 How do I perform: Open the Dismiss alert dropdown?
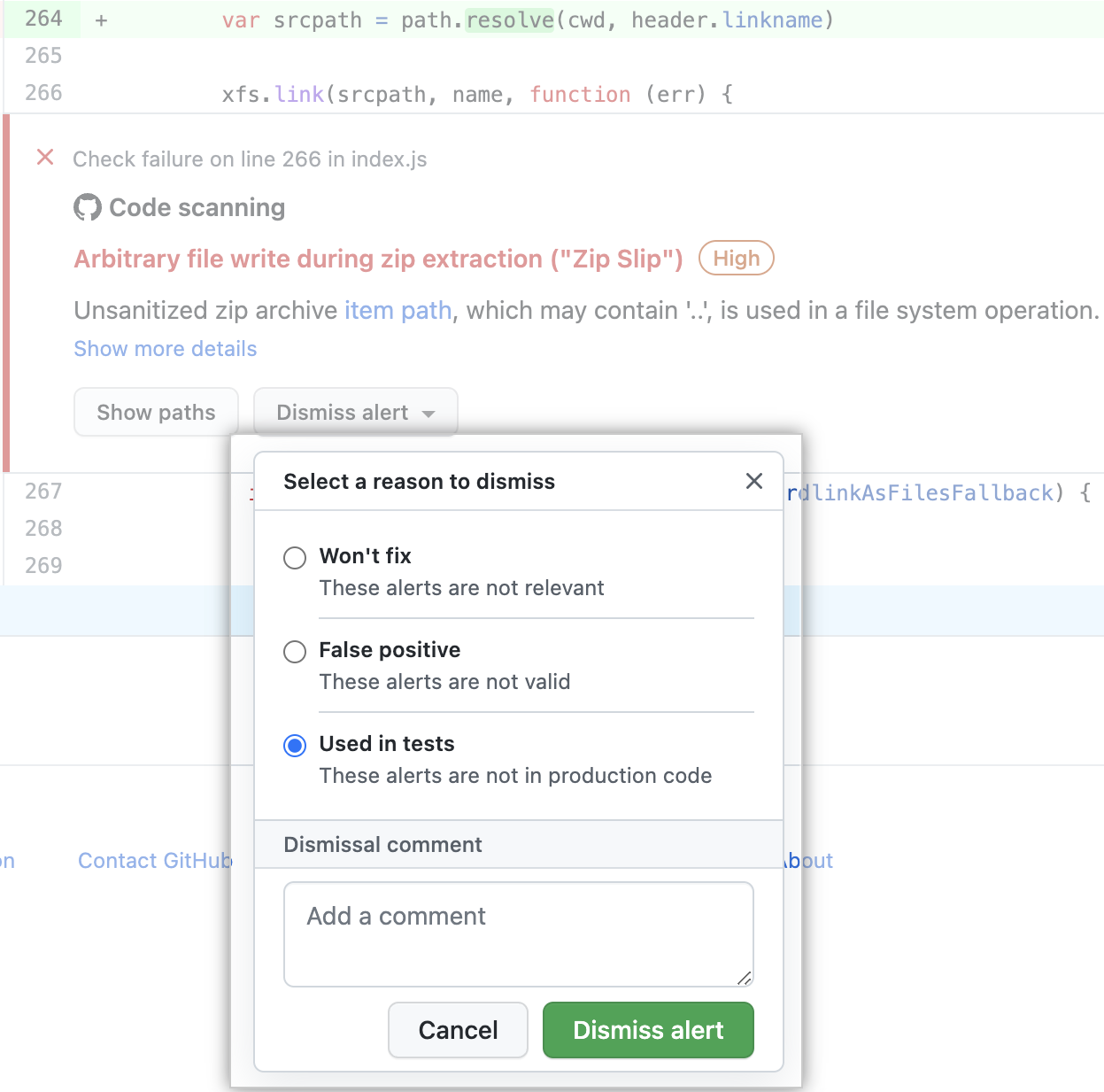coord(355,412)
